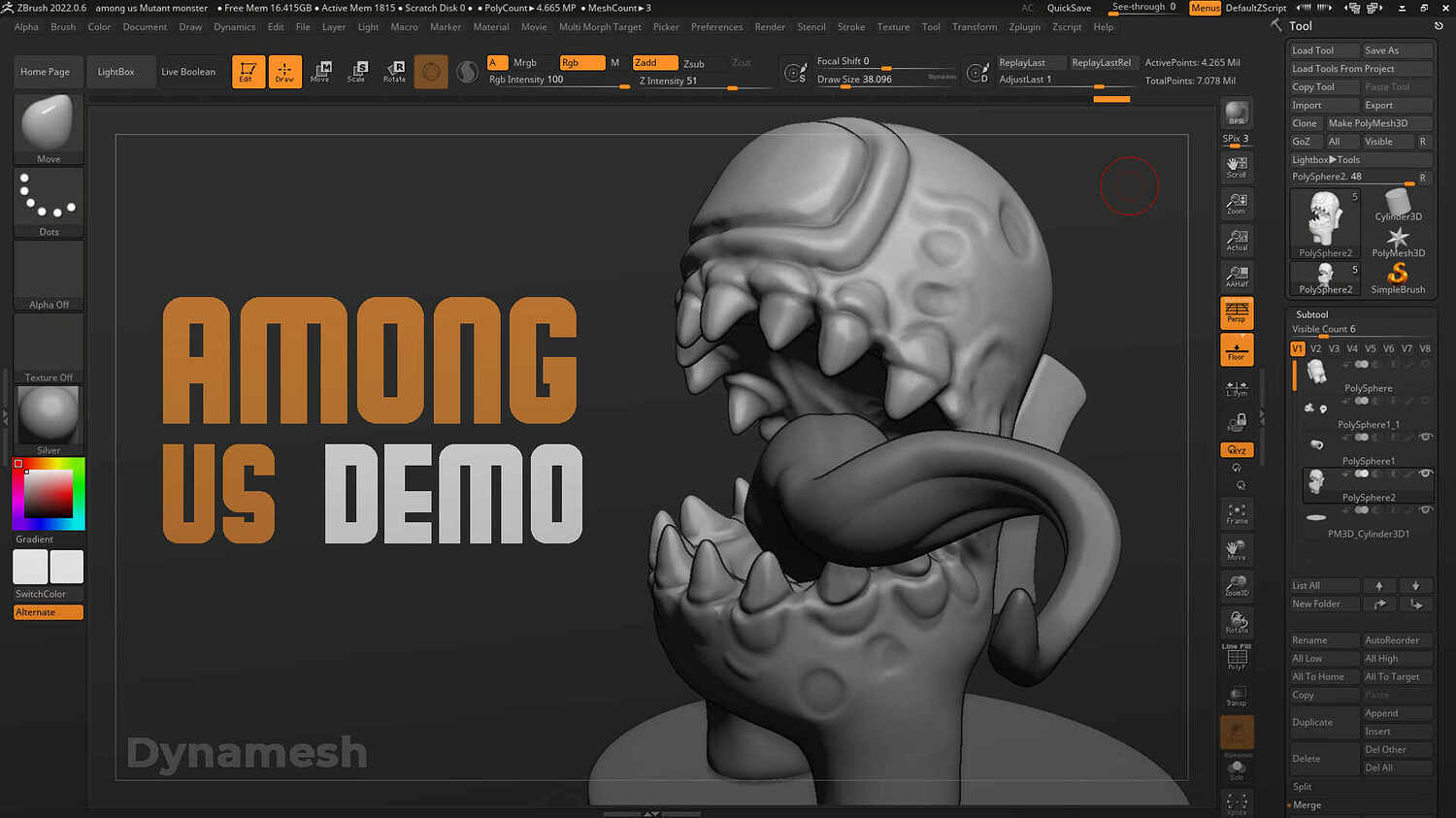Open the Zplugin menu

coord(1025,26)
